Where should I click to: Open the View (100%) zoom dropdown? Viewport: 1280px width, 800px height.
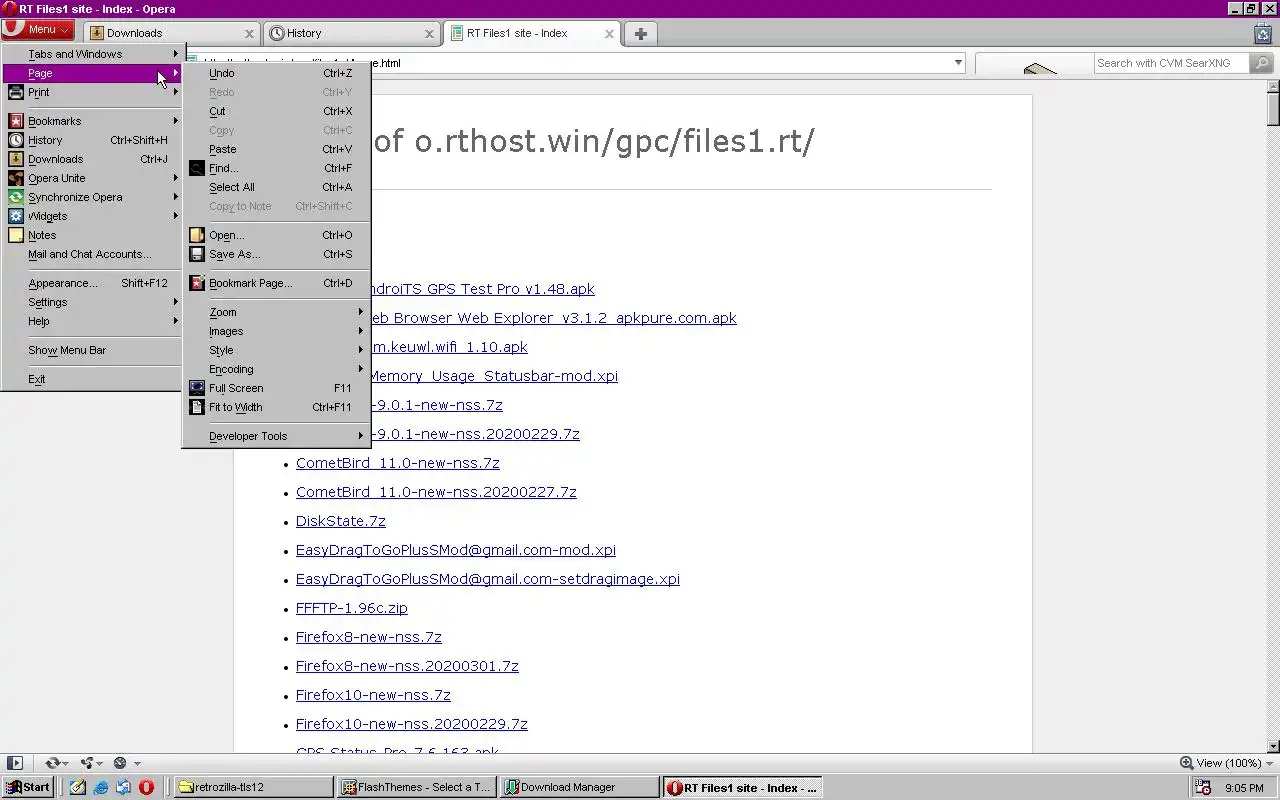1227,763
